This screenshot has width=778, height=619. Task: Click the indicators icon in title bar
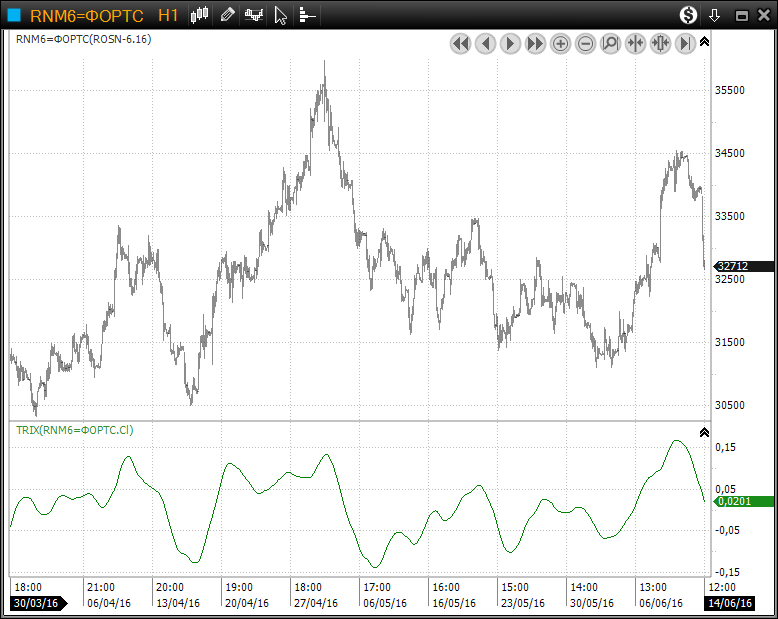(254, 15)
